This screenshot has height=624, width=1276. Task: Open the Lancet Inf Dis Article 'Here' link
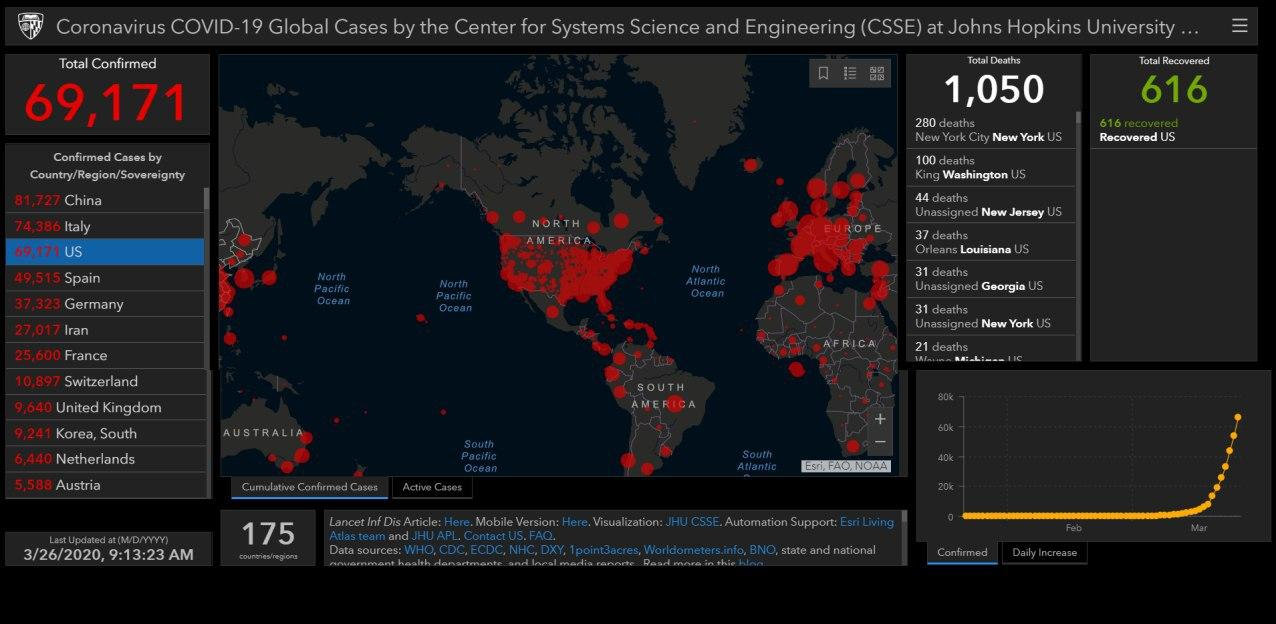(456, 522)
